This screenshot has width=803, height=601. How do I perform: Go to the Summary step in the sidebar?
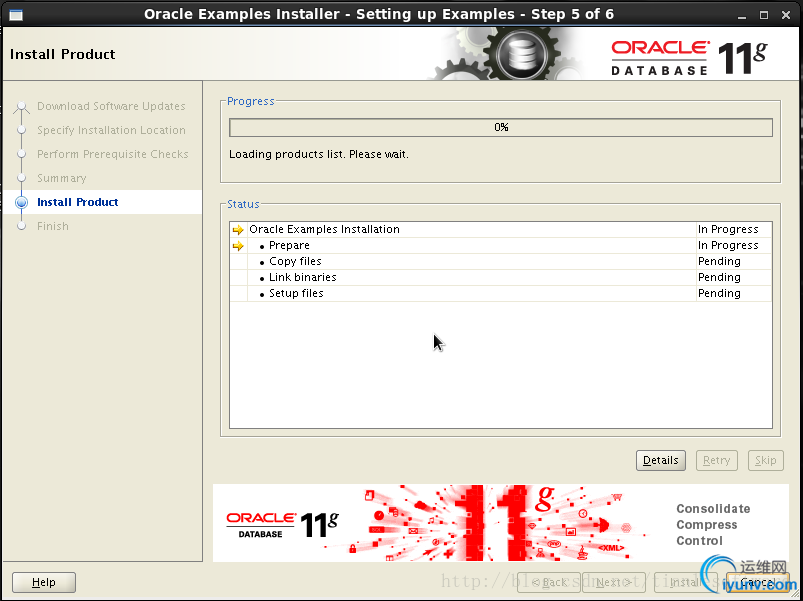click(x=61, y=178)
